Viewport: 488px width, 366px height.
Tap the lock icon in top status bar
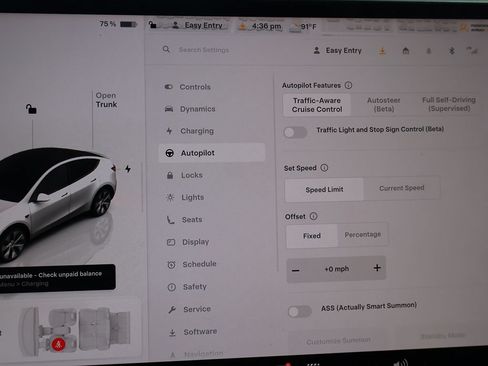(152, 25)
